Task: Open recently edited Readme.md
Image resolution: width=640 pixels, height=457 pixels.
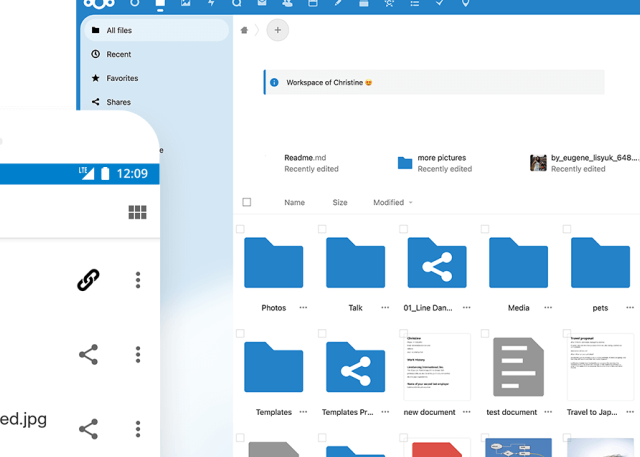Action: tap(311, 163)
